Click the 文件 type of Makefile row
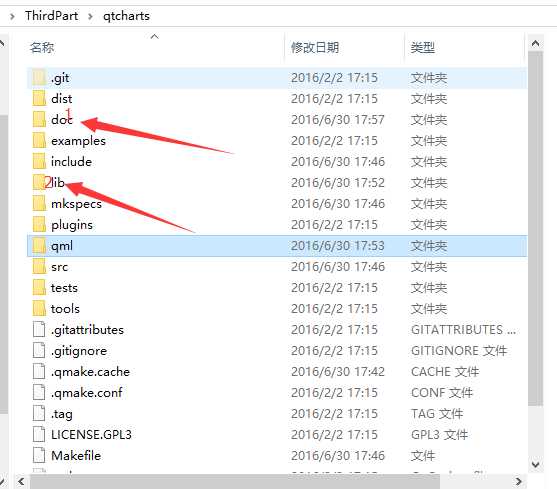Viewport: 557px width, 489px height. click(423, 455)
